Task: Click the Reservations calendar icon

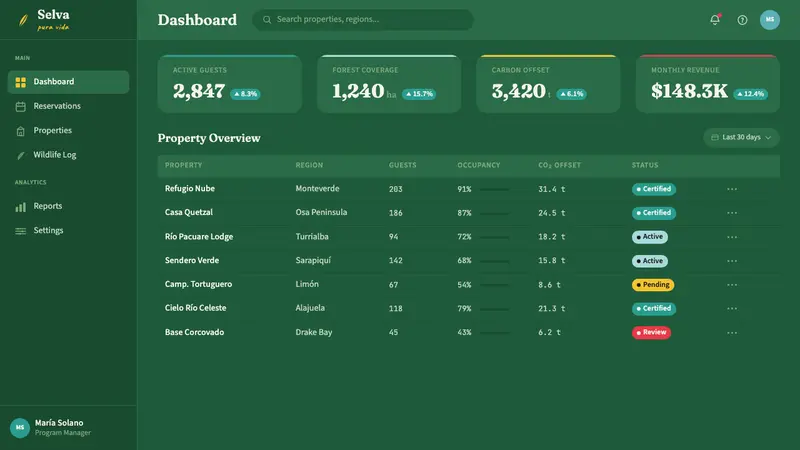Action: click(x=20, y=107)
